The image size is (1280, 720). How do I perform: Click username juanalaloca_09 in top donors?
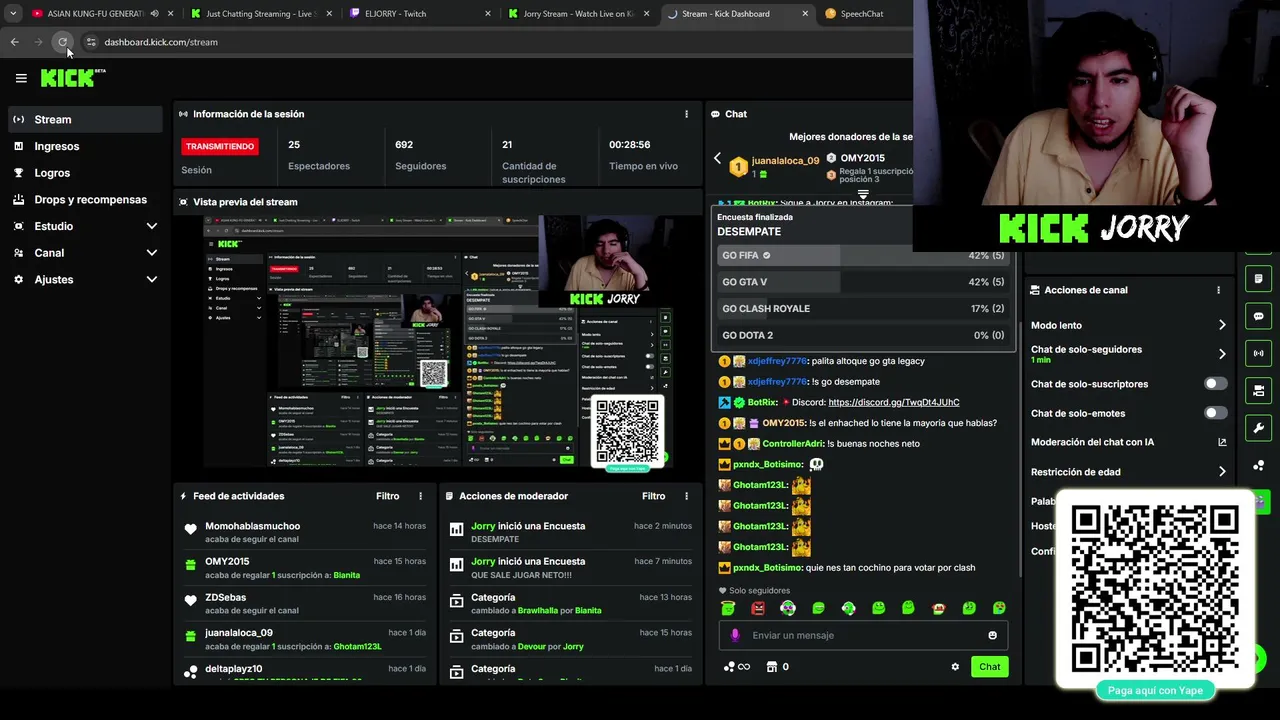pyautogui.click(x=785, y=160)
